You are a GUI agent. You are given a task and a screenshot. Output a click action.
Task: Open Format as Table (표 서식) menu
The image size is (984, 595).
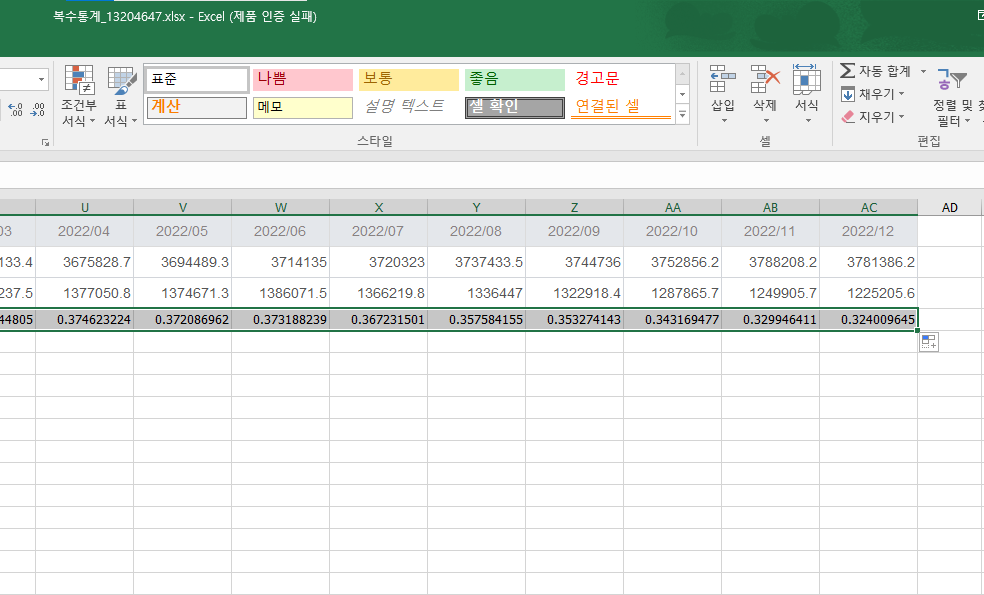click(120, 95)
